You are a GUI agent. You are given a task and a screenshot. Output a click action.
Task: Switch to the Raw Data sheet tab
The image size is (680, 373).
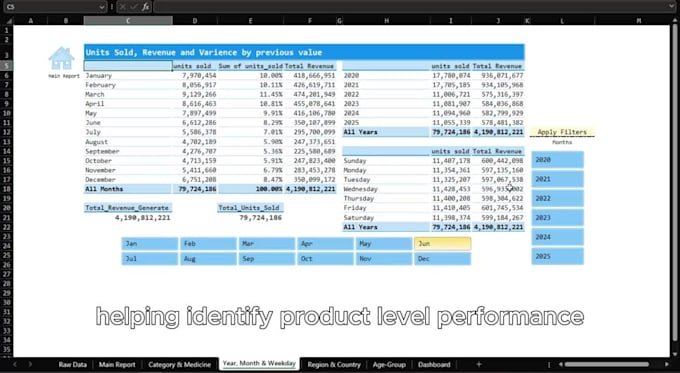[72, 365]
